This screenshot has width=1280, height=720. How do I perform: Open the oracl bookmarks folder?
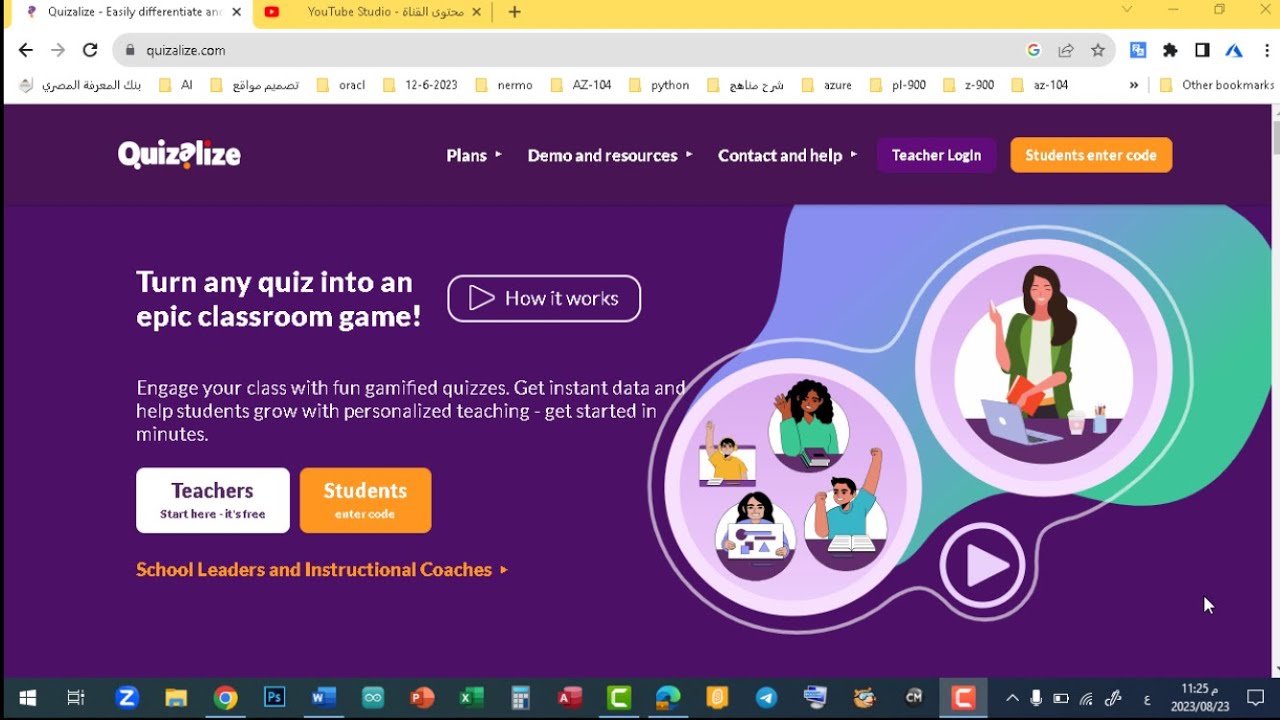[342, 85]
